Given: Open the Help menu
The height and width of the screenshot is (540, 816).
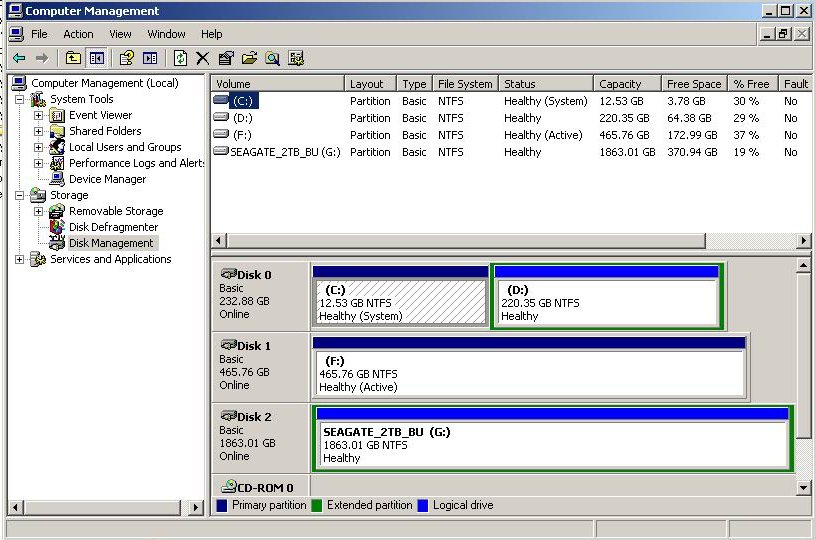Looking at the screenshot, I should (x=212, y=34).
